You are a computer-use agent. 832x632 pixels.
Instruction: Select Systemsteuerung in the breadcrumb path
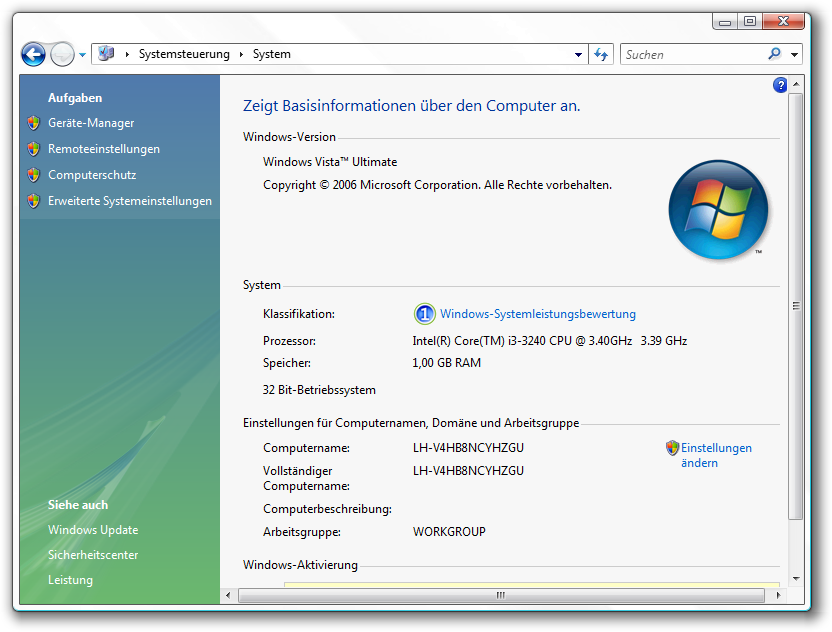tap(184, 55)
